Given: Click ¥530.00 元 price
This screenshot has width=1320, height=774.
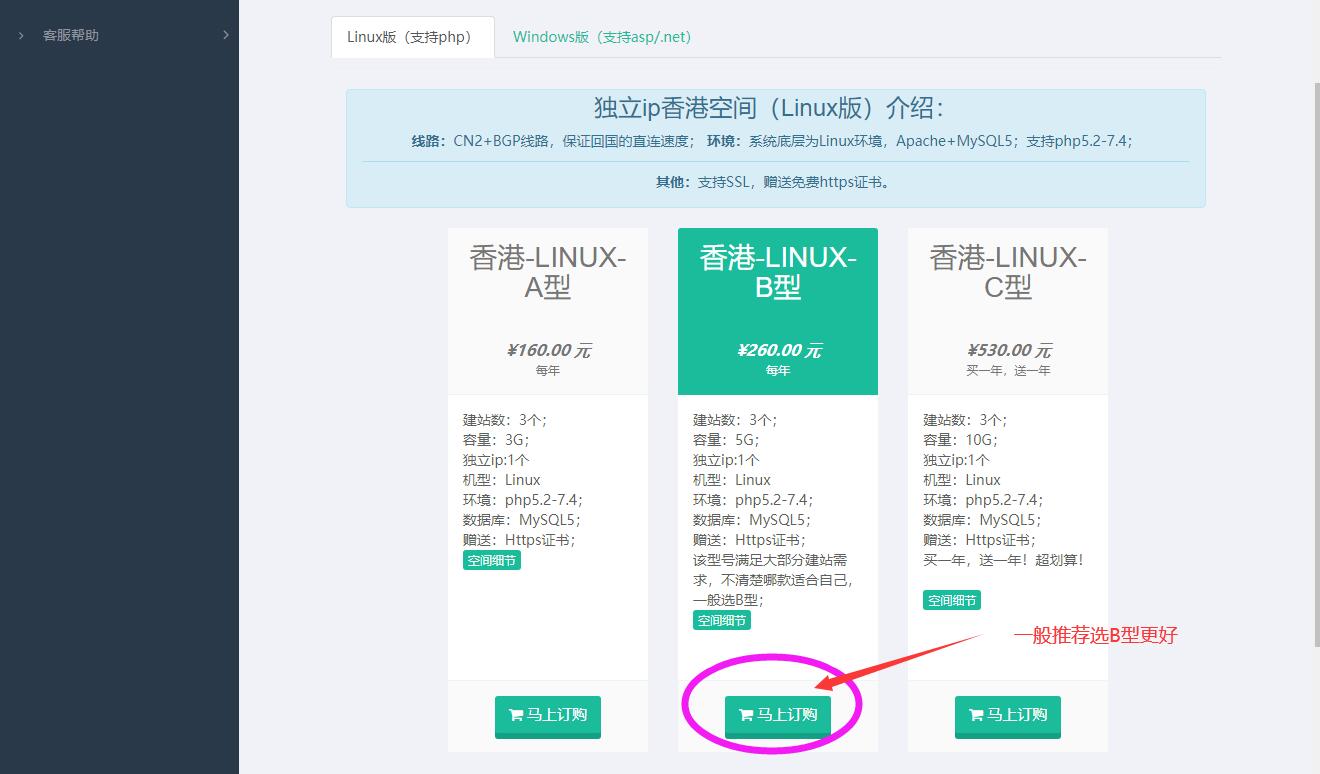Looking at the screenshot, I should pos(1008,350).
